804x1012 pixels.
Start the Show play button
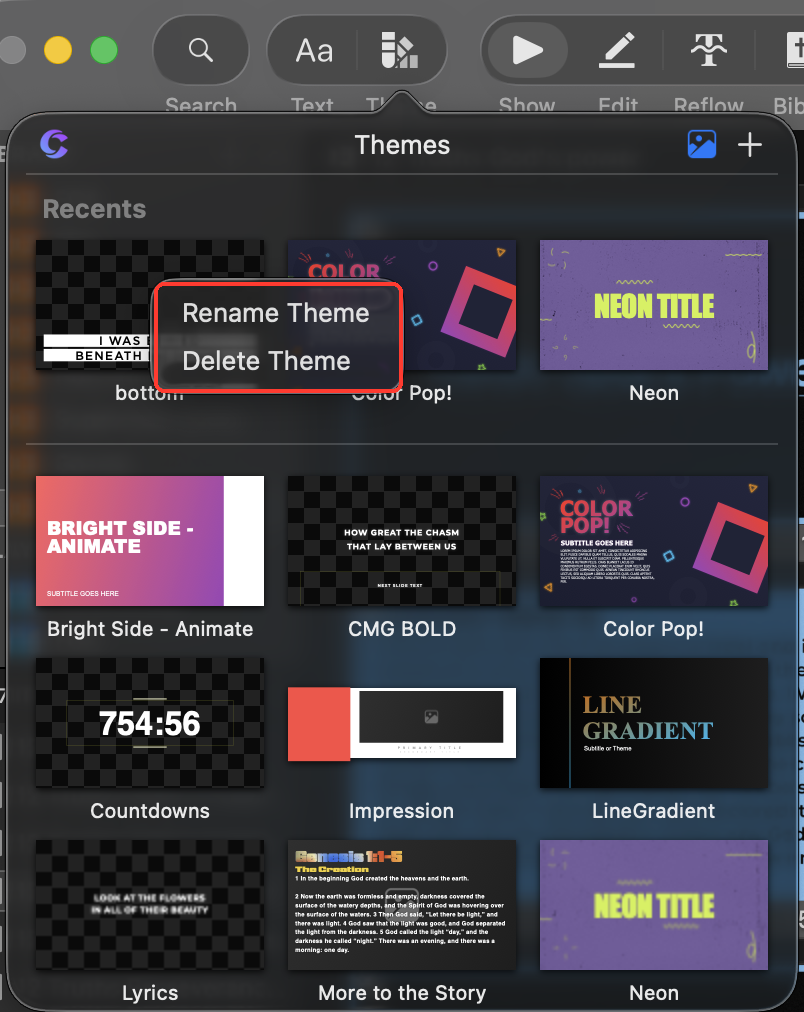click(527, 50)
